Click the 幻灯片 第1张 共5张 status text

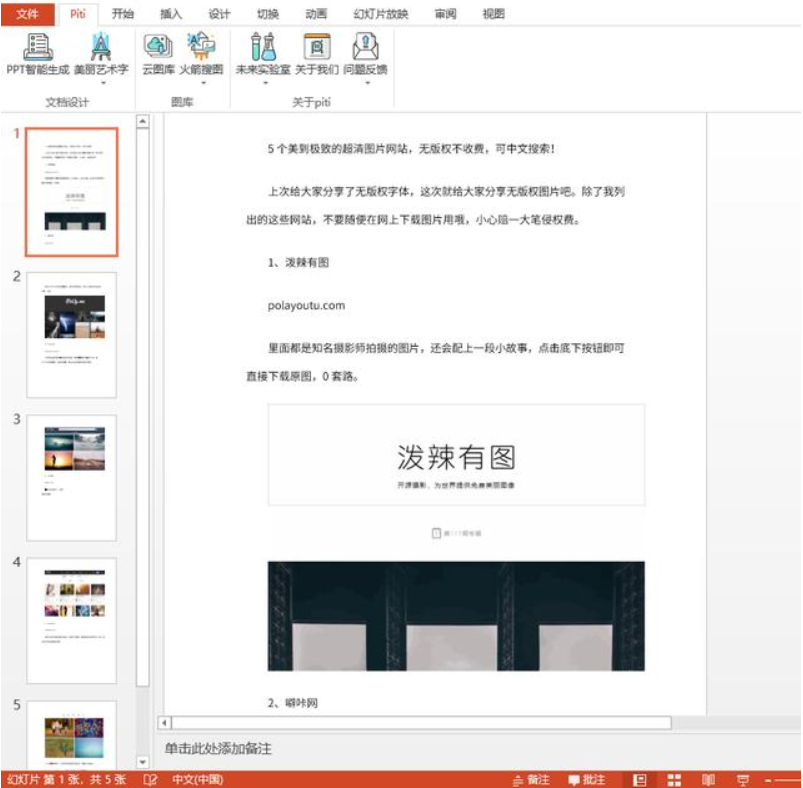[x=67, y=780]
